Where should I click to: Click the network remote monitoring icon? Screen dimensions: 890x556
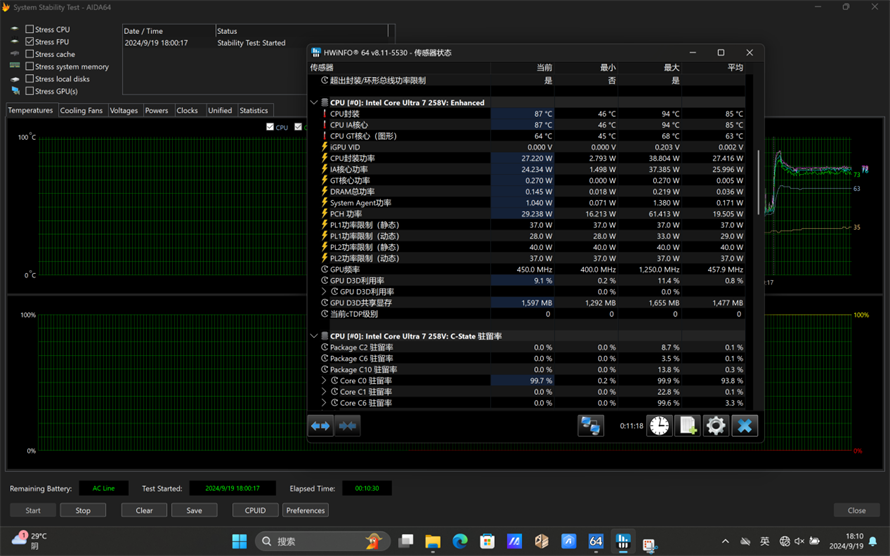coord(591,426)
